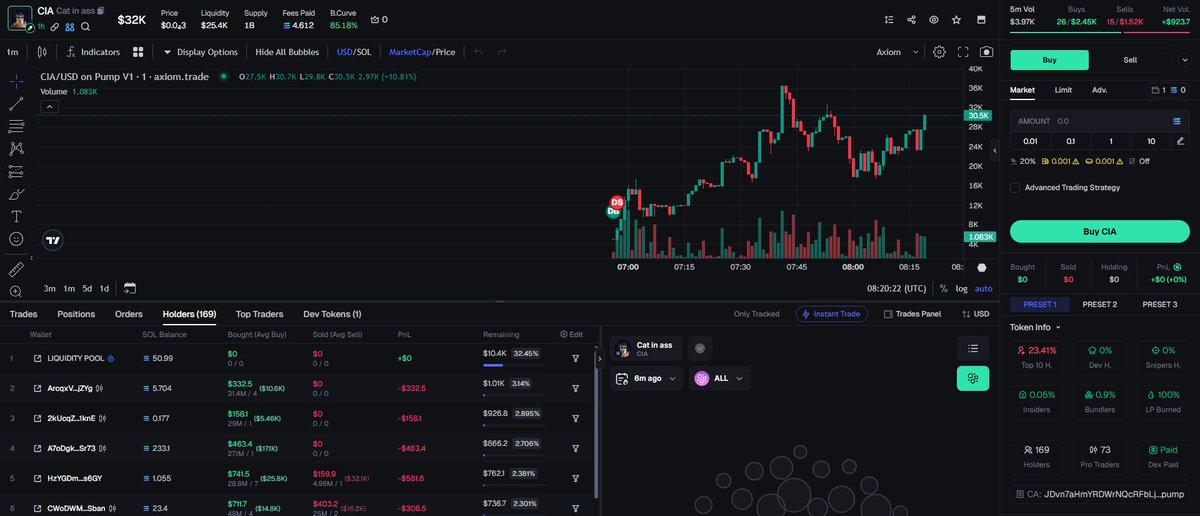The height and width of the screenshot is (516, 1200).
Task: Toggle auto scale on chart
Action: (984, 288)
